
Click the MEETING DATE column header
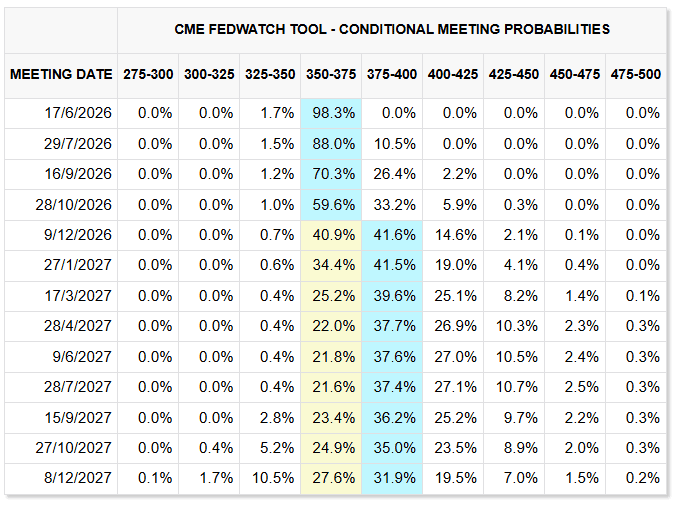[61, 74]
